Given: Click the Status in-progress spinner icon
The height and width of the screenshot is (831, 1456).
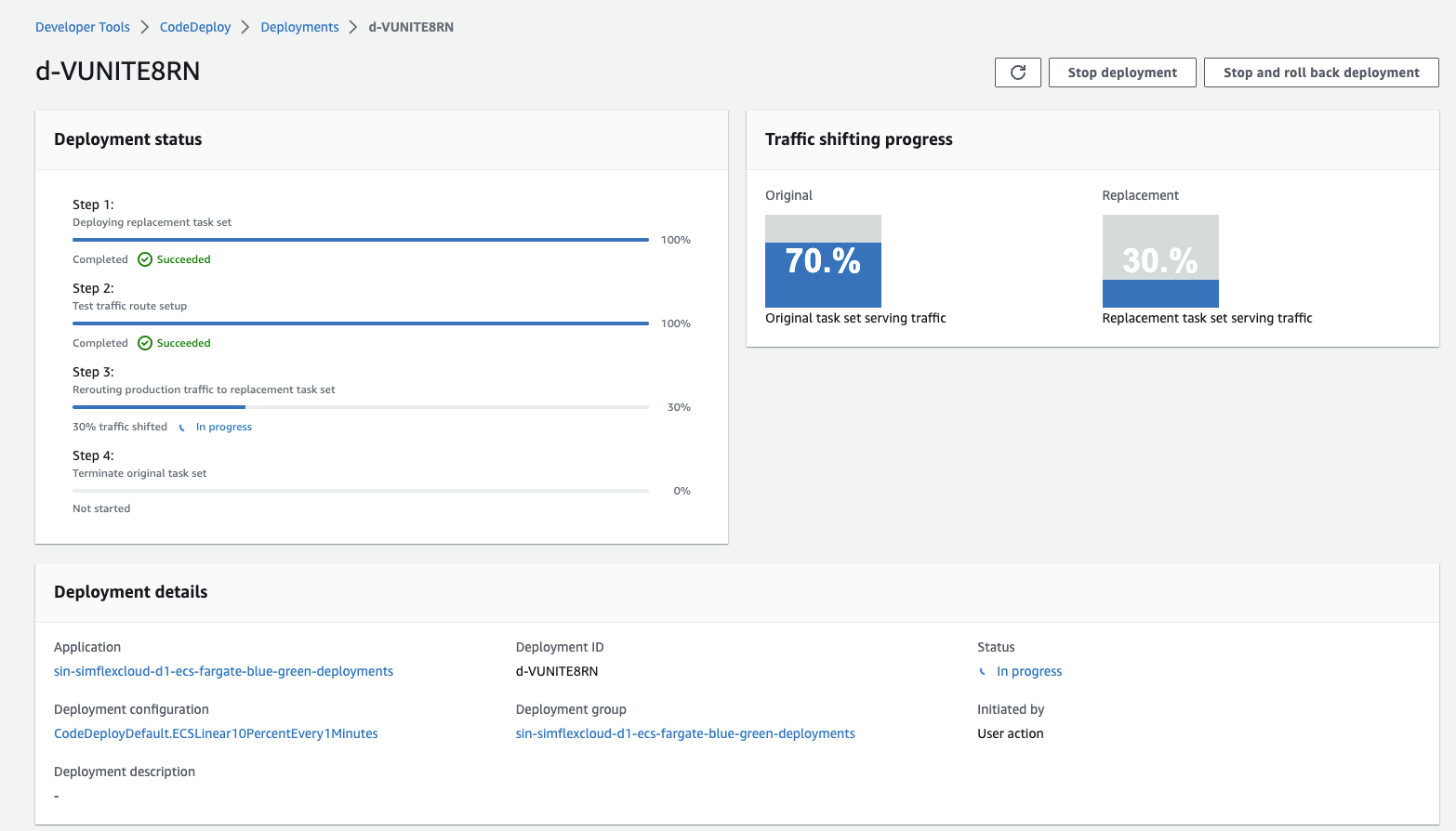Looking at the screenshot, I should click(983, 671).
